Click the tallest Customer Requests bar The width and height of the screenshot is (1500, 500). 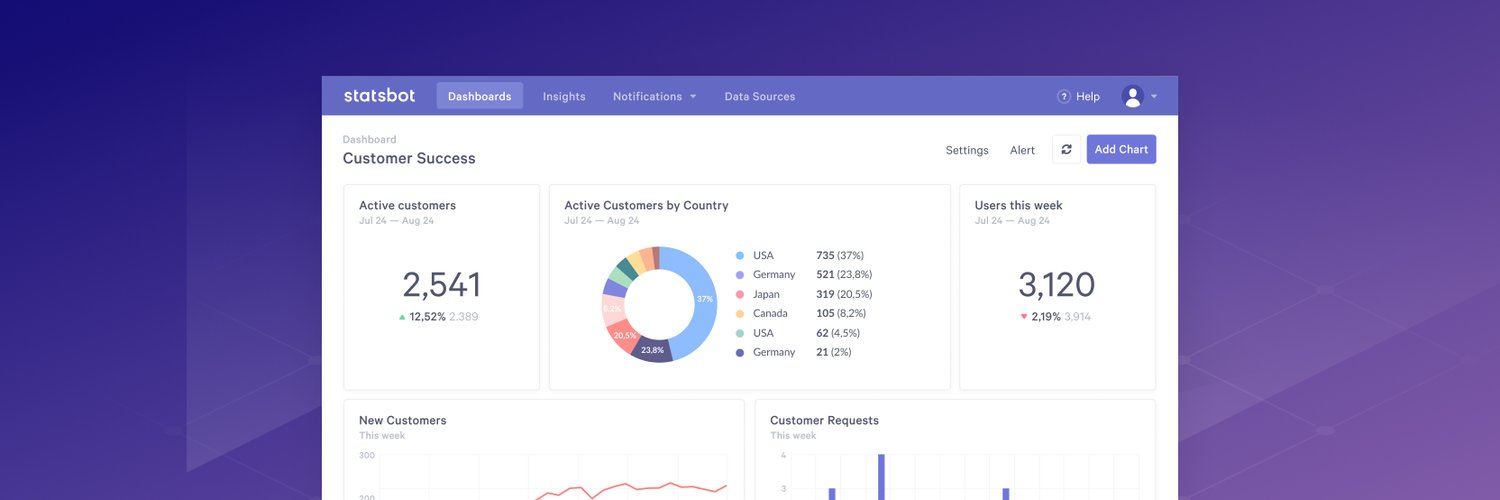coord(881,477)
